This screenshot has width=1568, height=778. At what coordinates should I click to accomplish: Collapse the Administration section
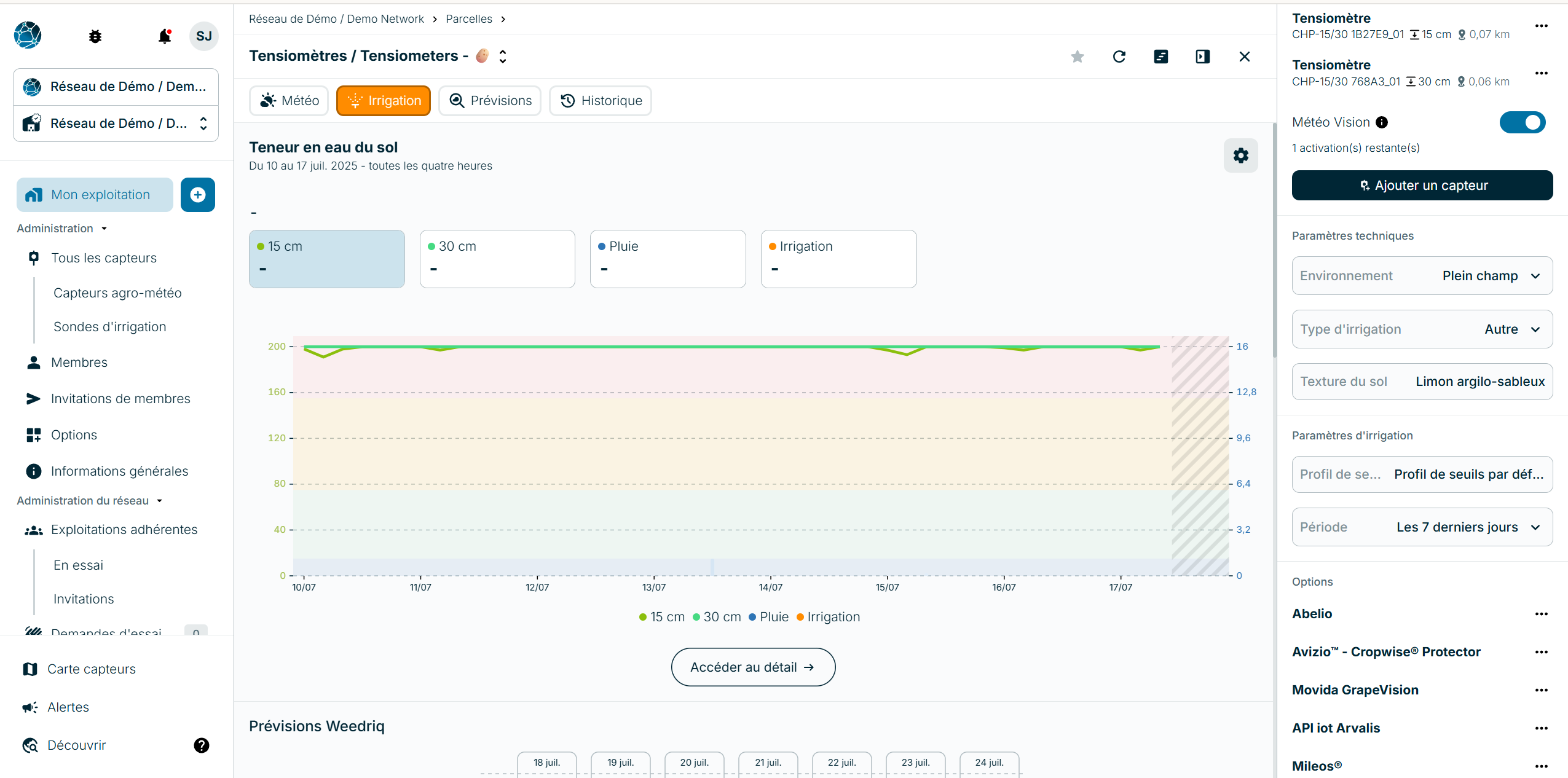click(x=62, y=229)
